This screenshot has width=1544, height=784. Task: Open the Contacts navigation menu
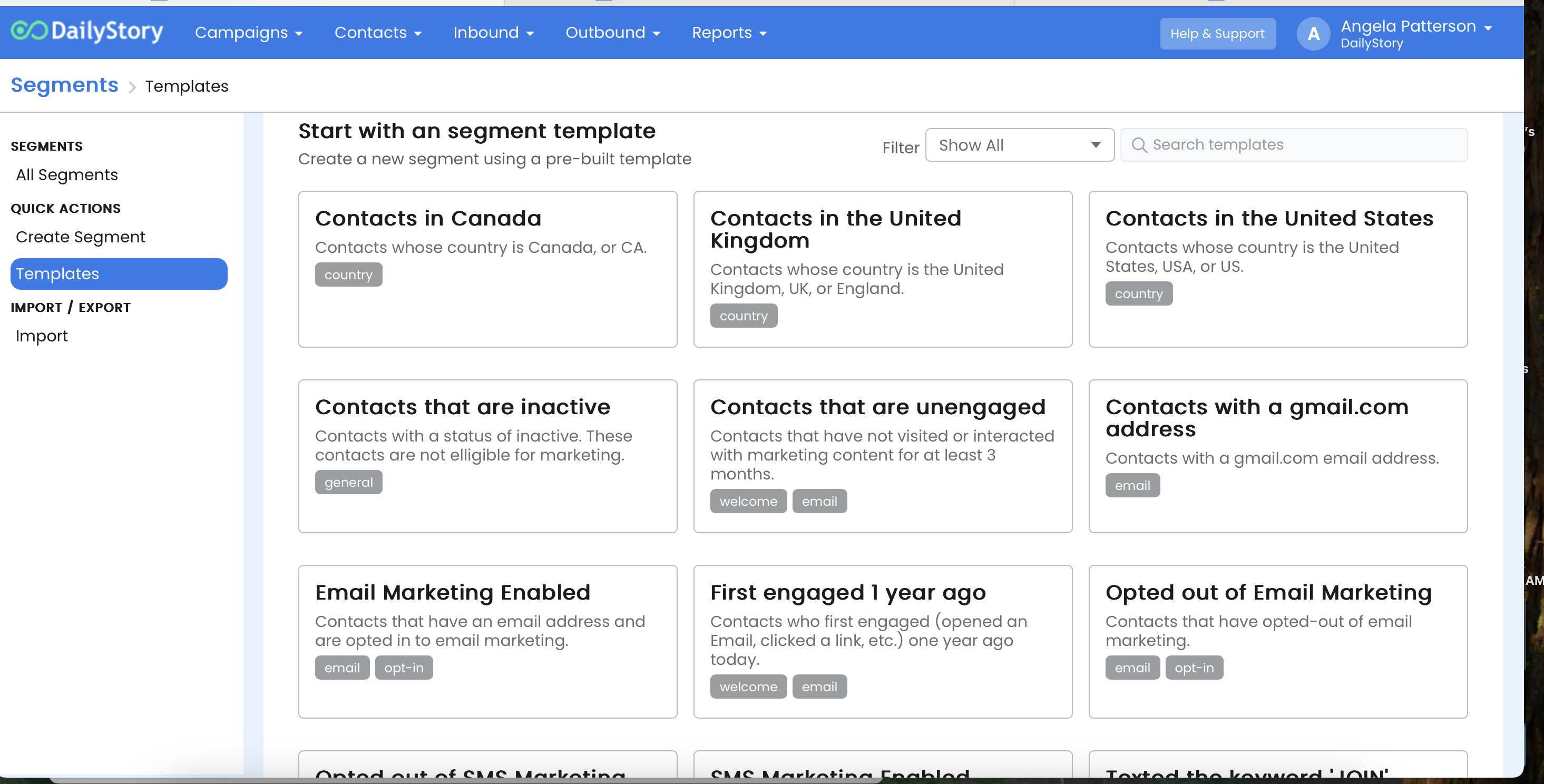point(378,33)
